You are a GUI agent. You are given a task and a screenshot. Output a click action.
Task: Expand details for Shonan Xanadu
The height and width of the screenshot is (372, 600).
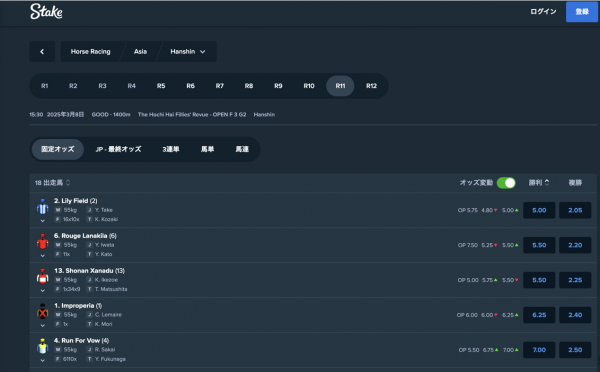coord(42,290)
